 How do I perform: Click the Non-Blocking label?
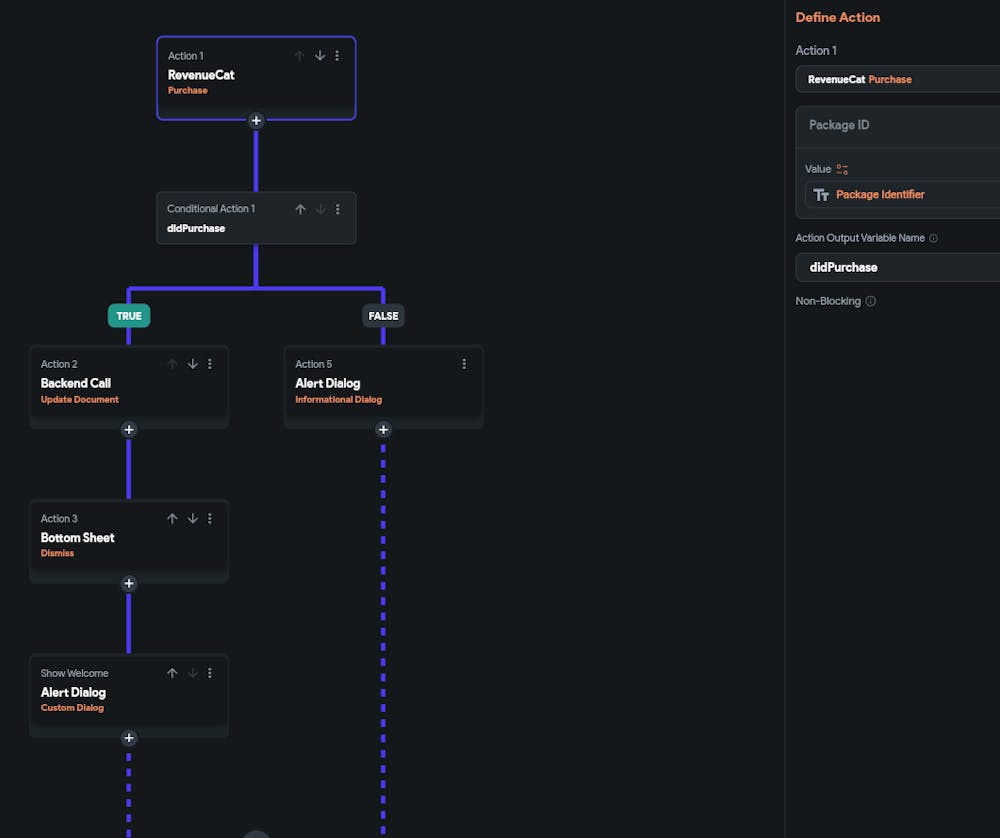[x=828, y=302]
